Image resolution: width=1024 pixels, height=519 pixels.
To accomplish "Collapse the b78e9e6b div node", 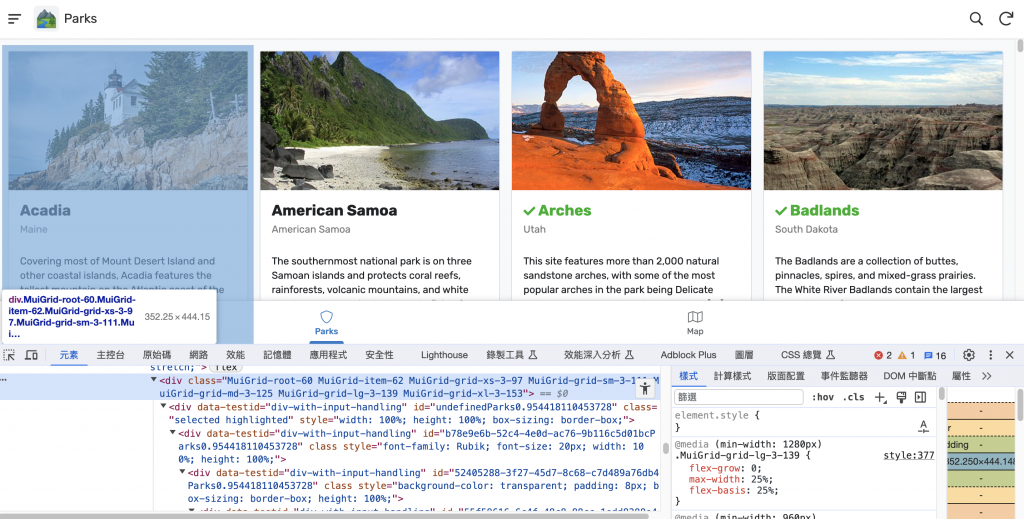I will 173,433.
